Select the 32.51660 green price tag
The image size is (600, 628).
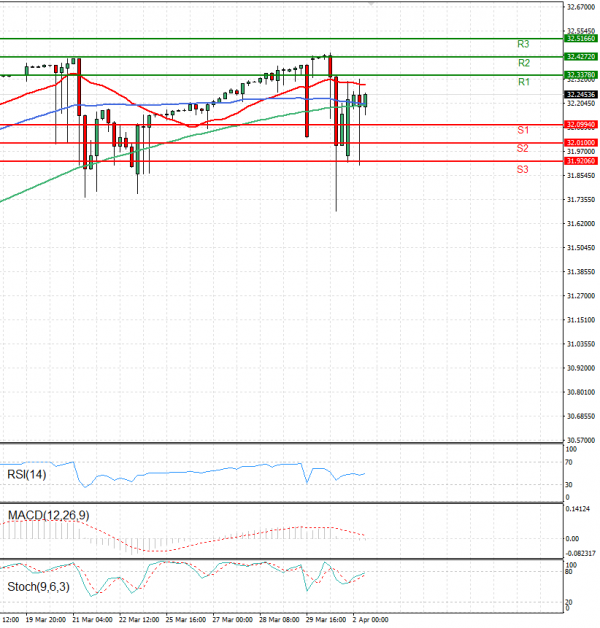[x=581, y=38]
